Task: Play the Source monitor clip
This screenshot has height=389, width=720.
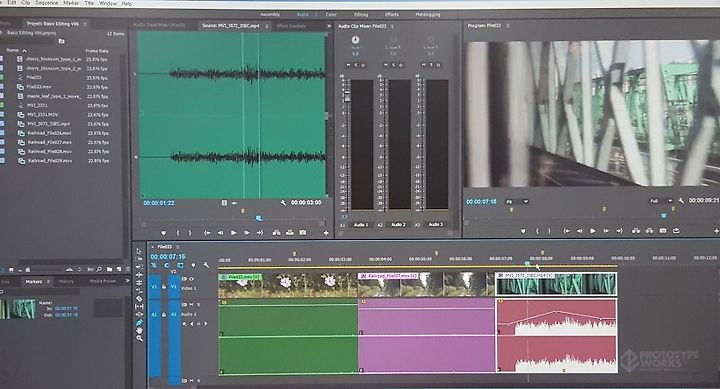Action: 233,233
